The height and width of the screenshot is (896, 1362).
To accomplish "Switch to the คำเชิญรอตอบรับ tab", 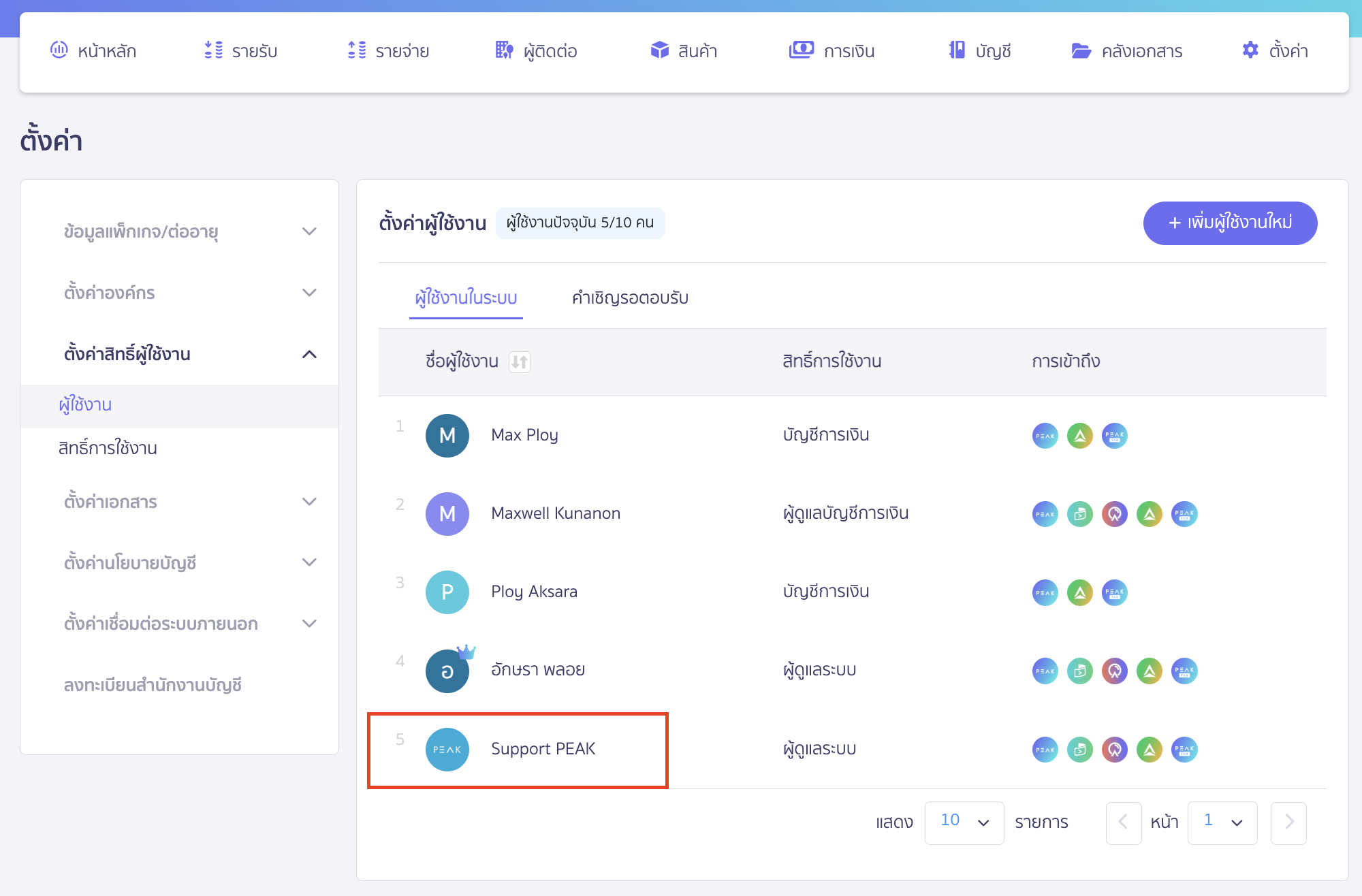I will tap(630, 298).
